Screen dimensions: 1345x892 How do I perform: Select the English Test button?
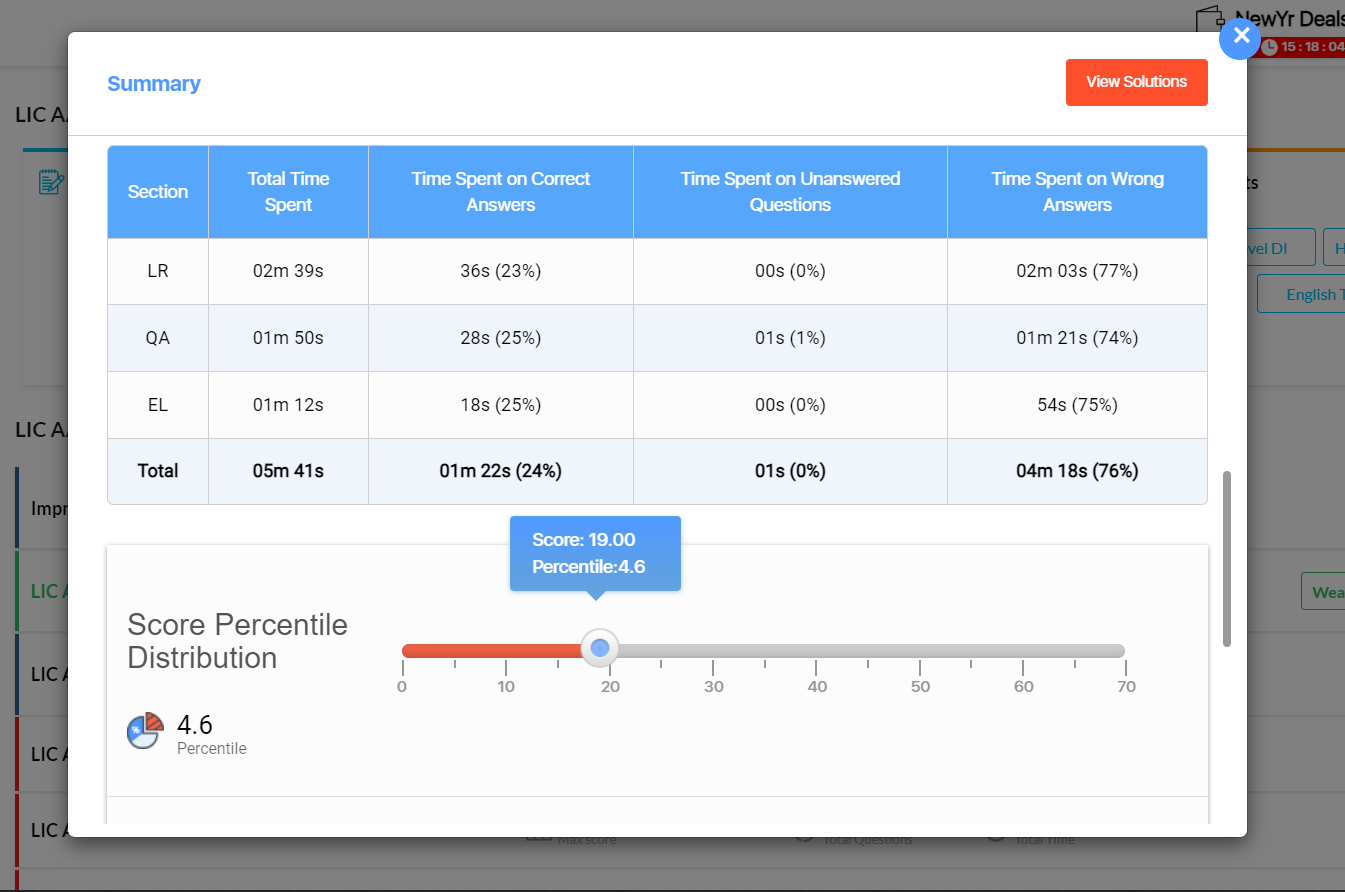(1311, 293)
